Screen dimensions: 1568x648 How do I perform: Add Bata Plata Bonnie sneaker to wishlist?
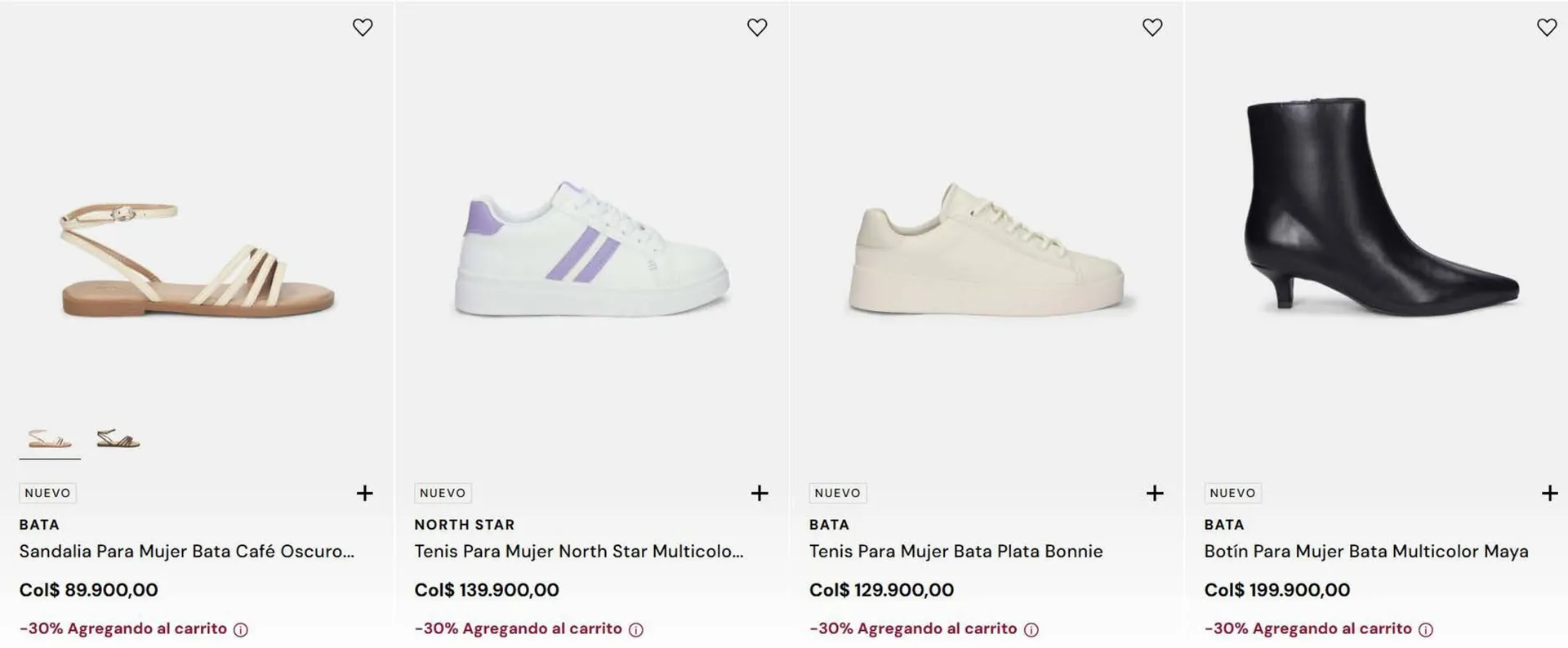click(x=1152, y=28)
